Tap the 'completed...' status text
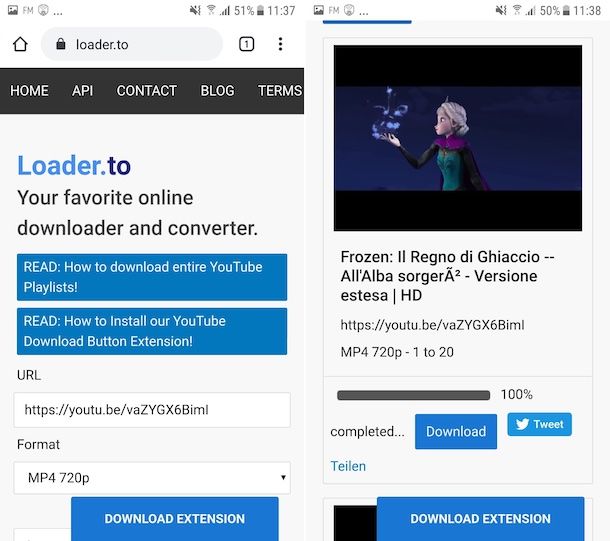The image size is (610, 541). (x=367, y=431)
